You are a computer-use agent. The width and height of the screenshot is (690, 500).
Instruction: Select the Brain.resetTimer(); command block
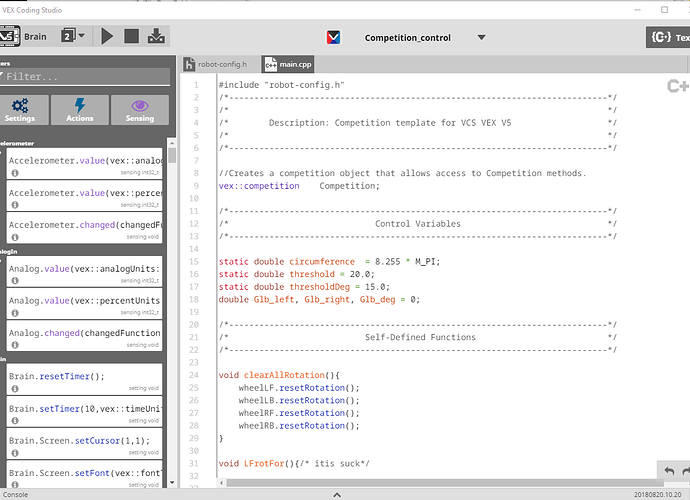84,379
